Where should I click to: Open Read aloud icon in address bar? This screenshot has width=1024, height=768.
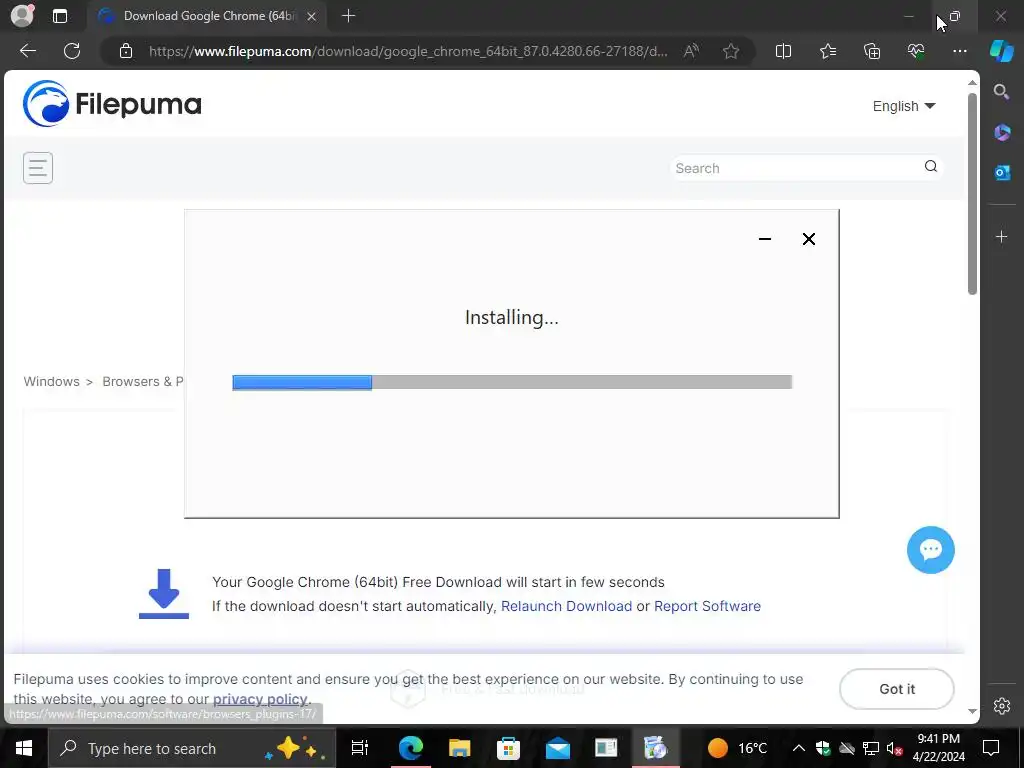691,51
